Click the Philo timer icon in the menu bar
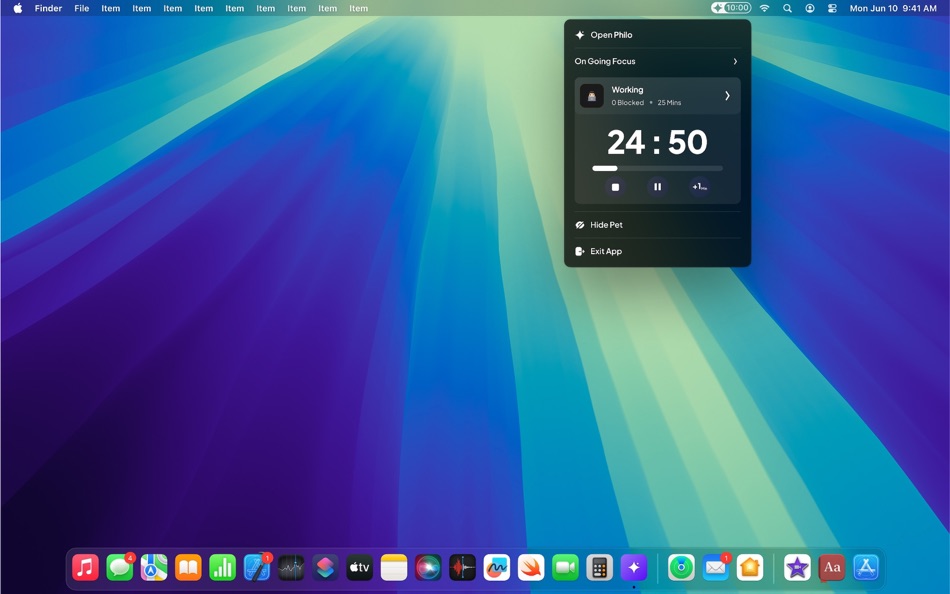The image size is (950, 594). (x=728, y=8)
